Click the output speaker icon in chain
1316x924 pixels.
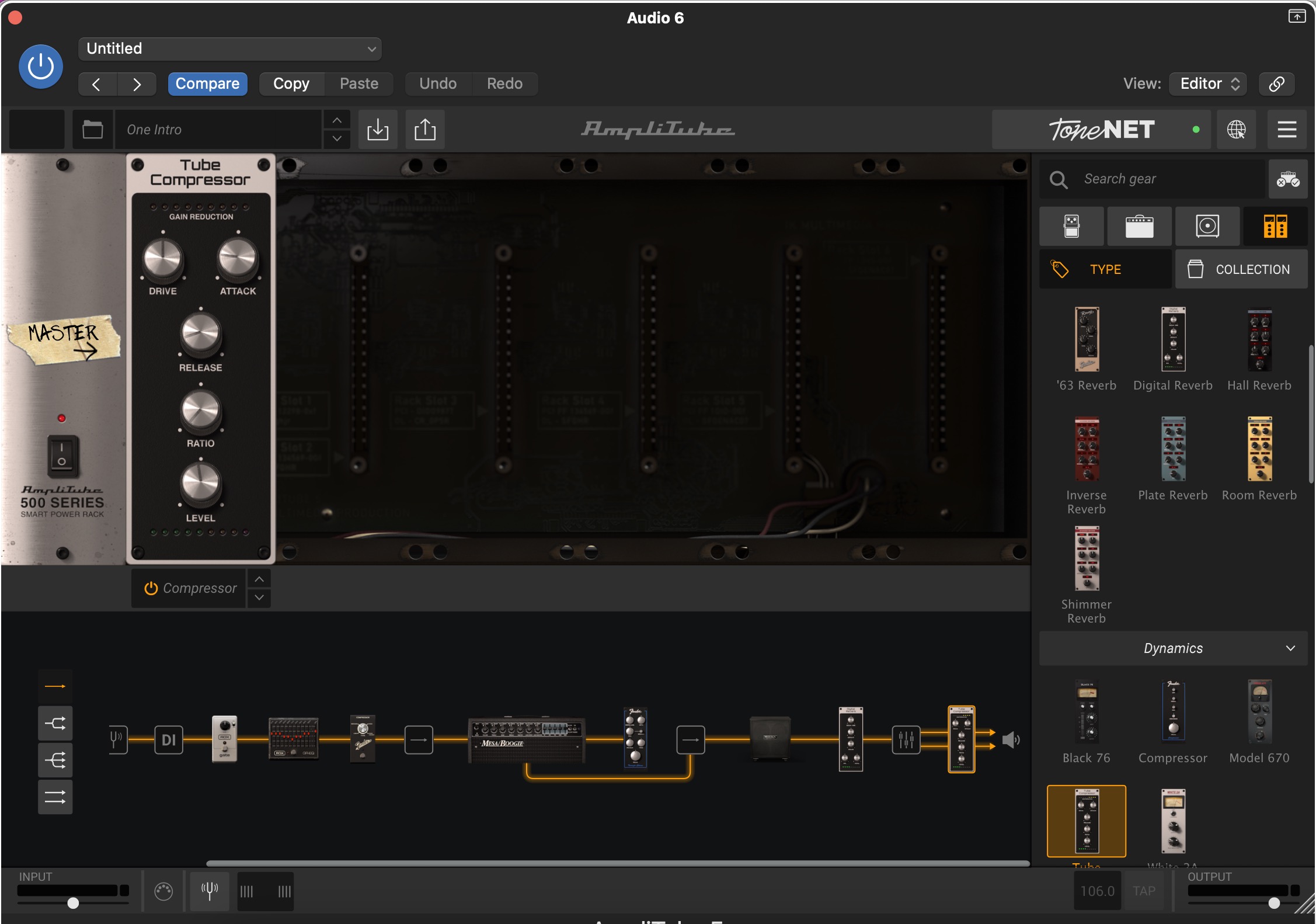point(1011,740)
